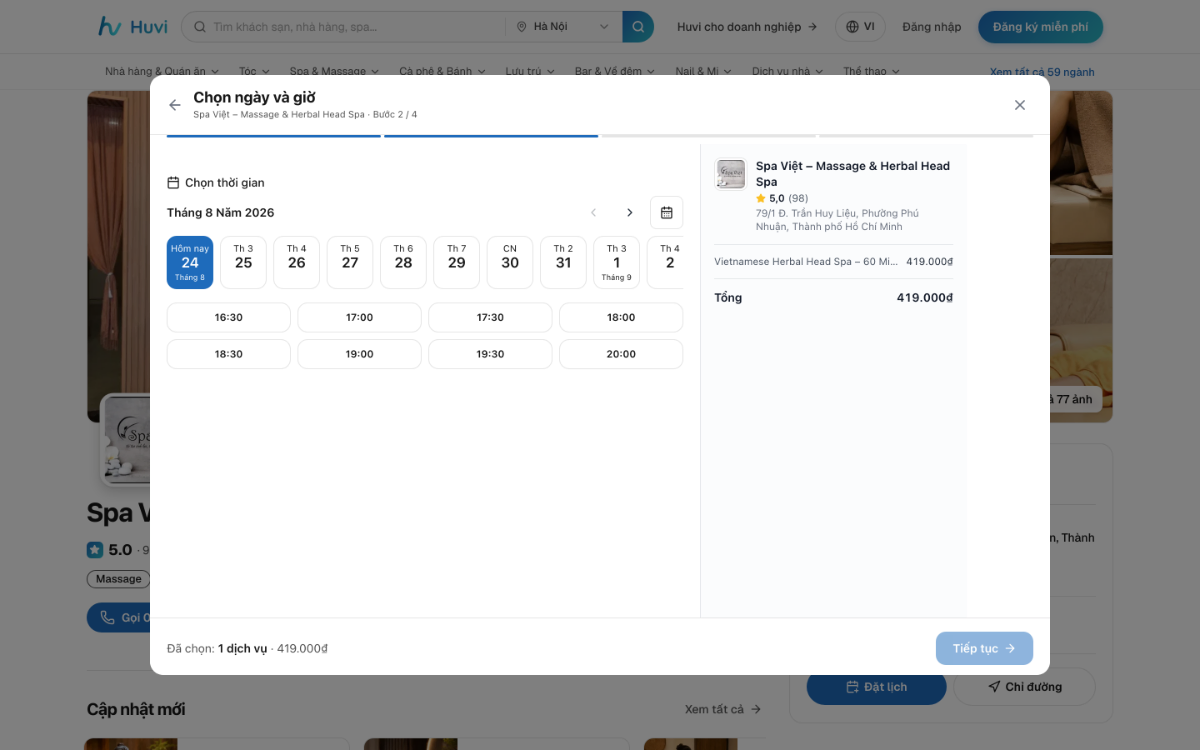Expand the Nail & Mi category
Image resolution: width=1200 pixels, height=750 pixels.
[x=703, y=72]
